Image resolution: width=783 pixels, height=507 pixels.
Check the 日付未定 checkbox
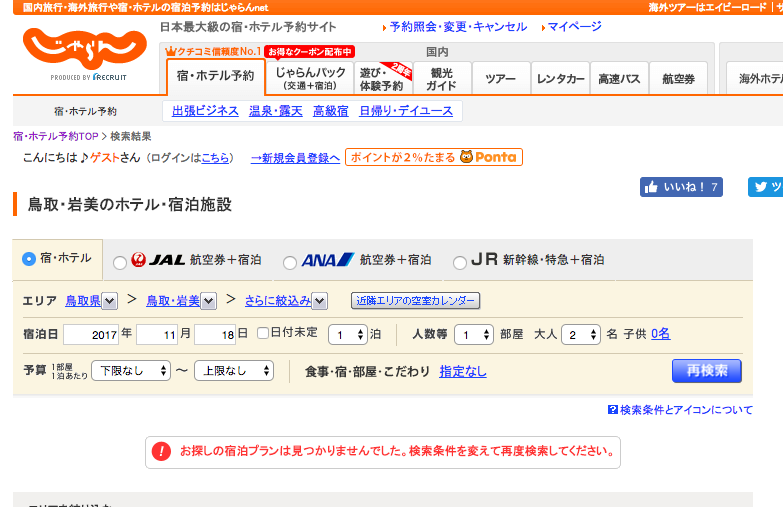(x=263, y=333)
